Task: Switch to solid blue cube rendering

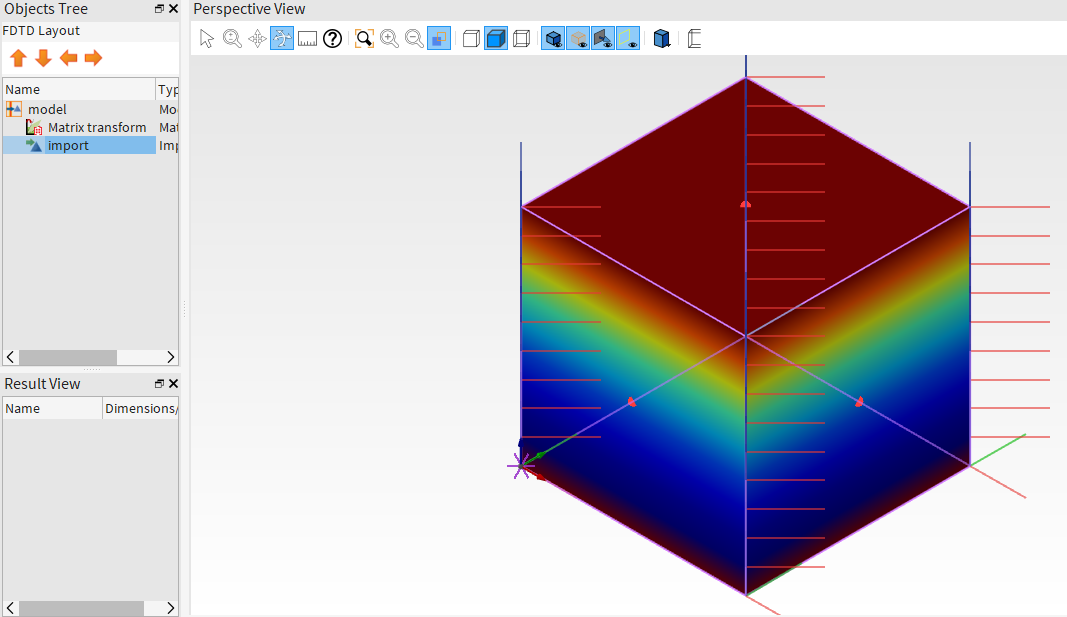Action: [x=496, y=39]
